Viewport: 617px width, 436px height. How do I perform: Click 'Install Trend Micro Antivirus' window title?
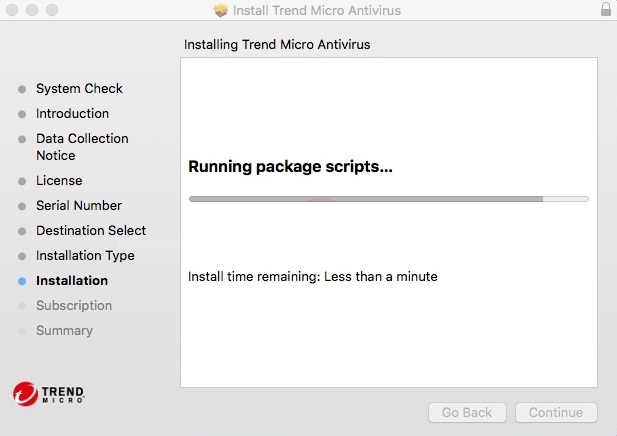pos(317,10)
